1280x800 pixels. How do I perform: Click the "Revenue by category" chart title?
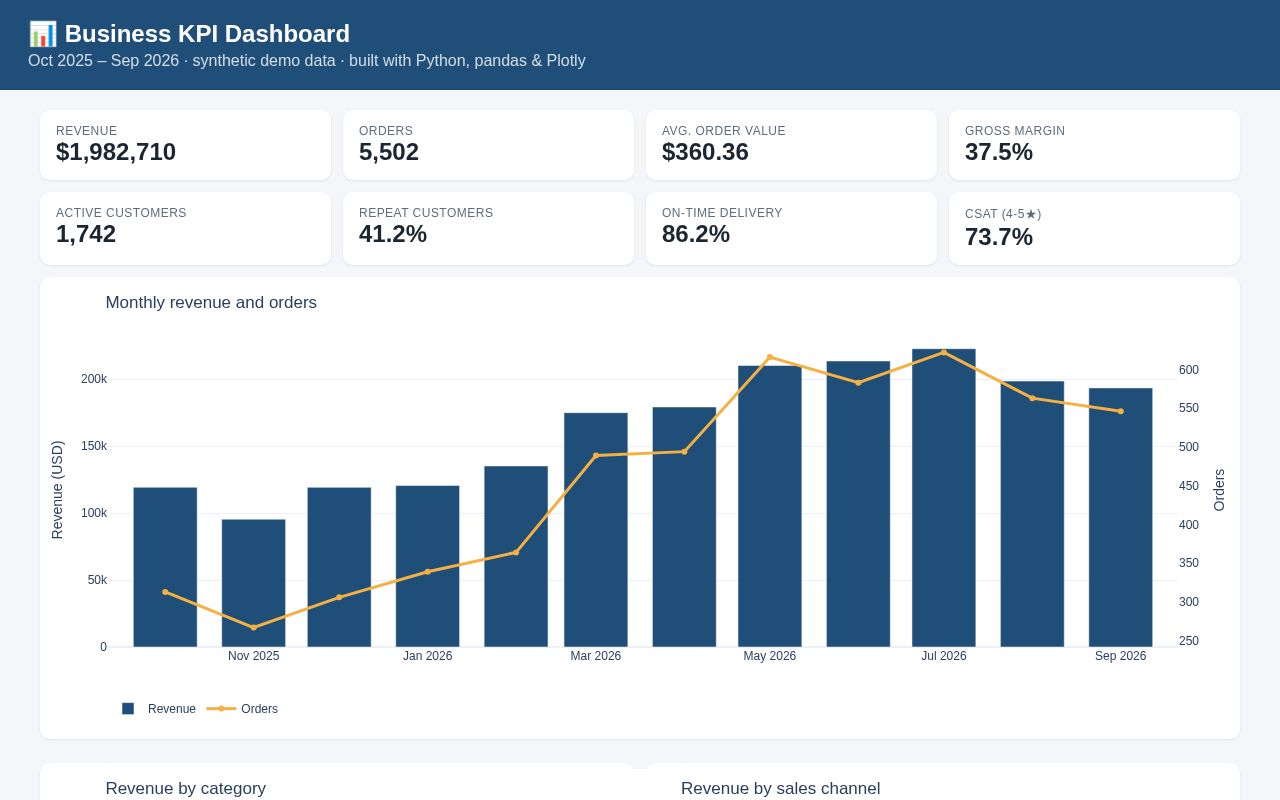point(186,789)
